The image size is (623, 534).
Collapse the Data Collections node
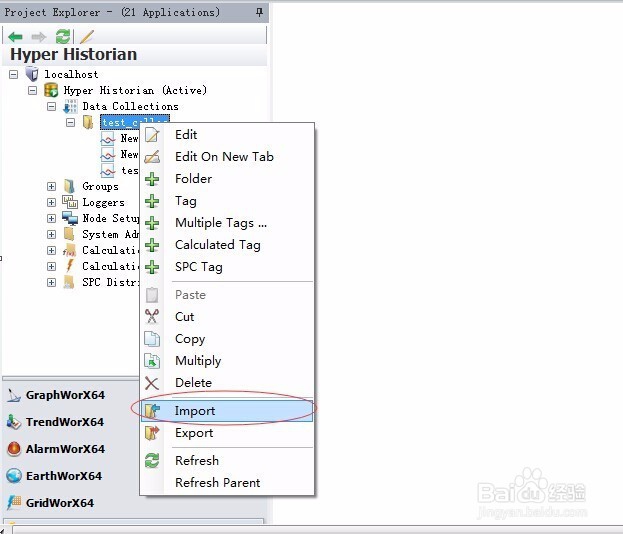point(52,106)
